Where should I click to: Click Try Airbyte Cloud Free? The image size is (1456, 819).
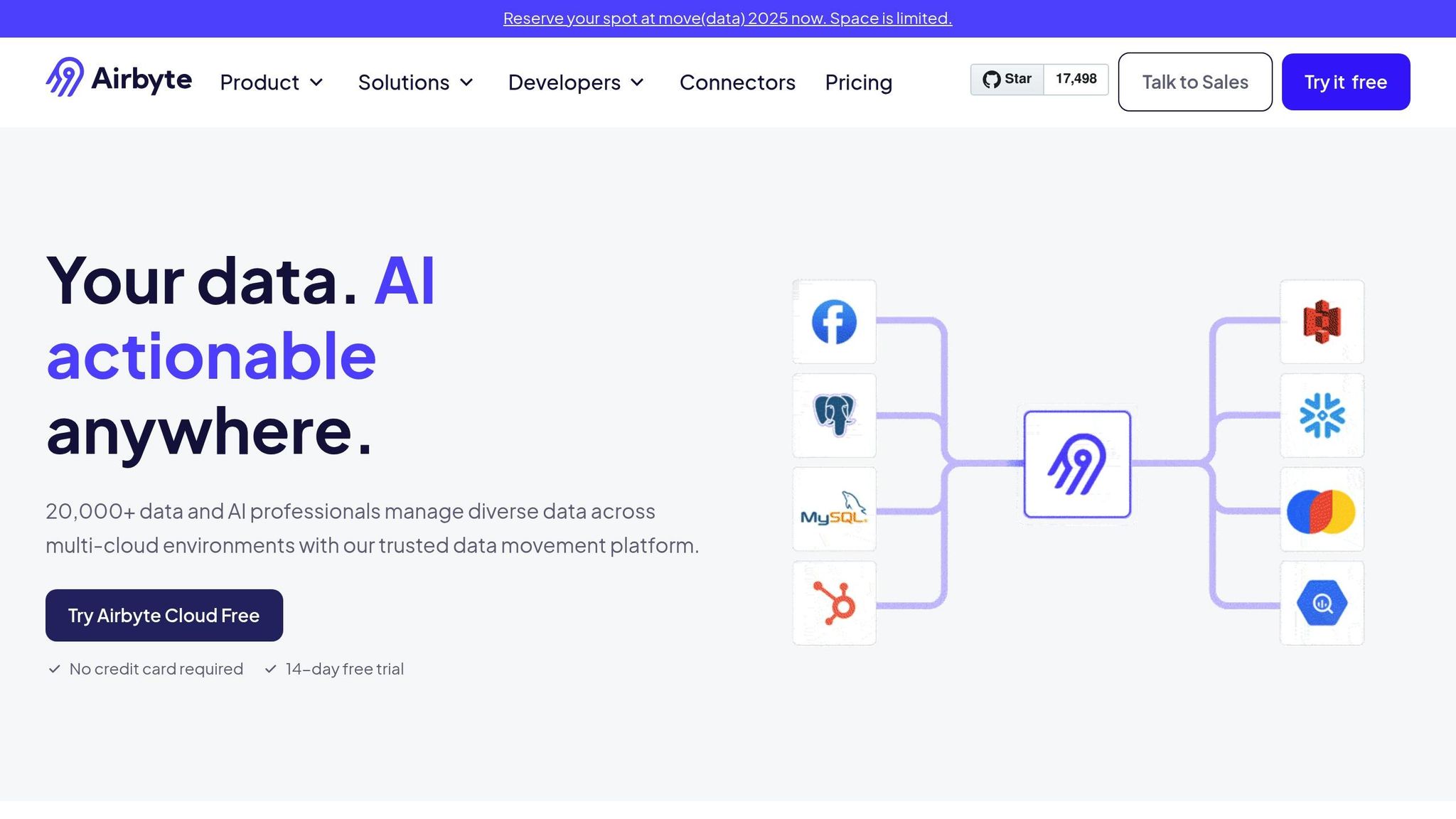pyautogui.click(x=164, y=615)
